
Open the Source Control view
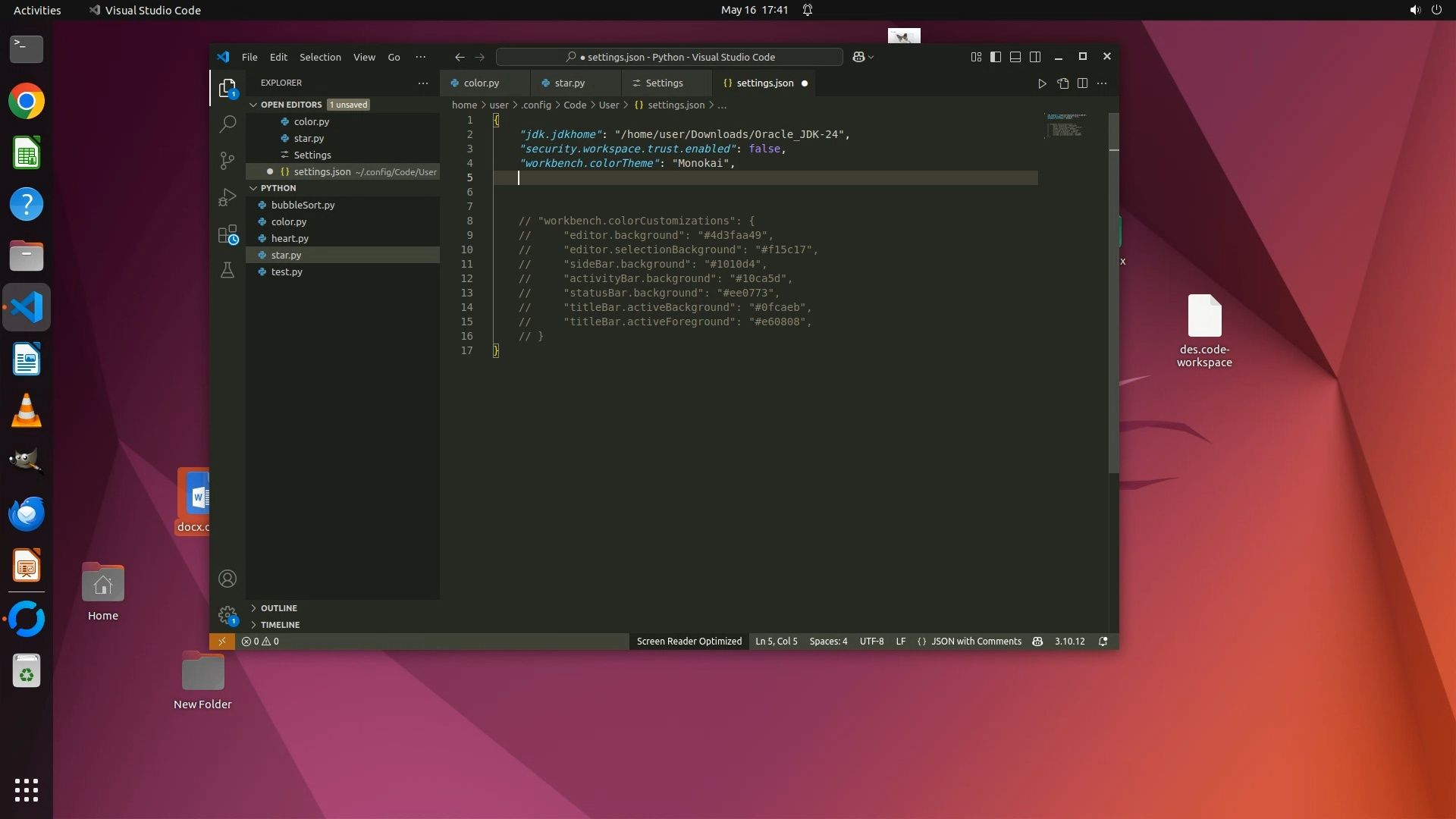(227, 161)
